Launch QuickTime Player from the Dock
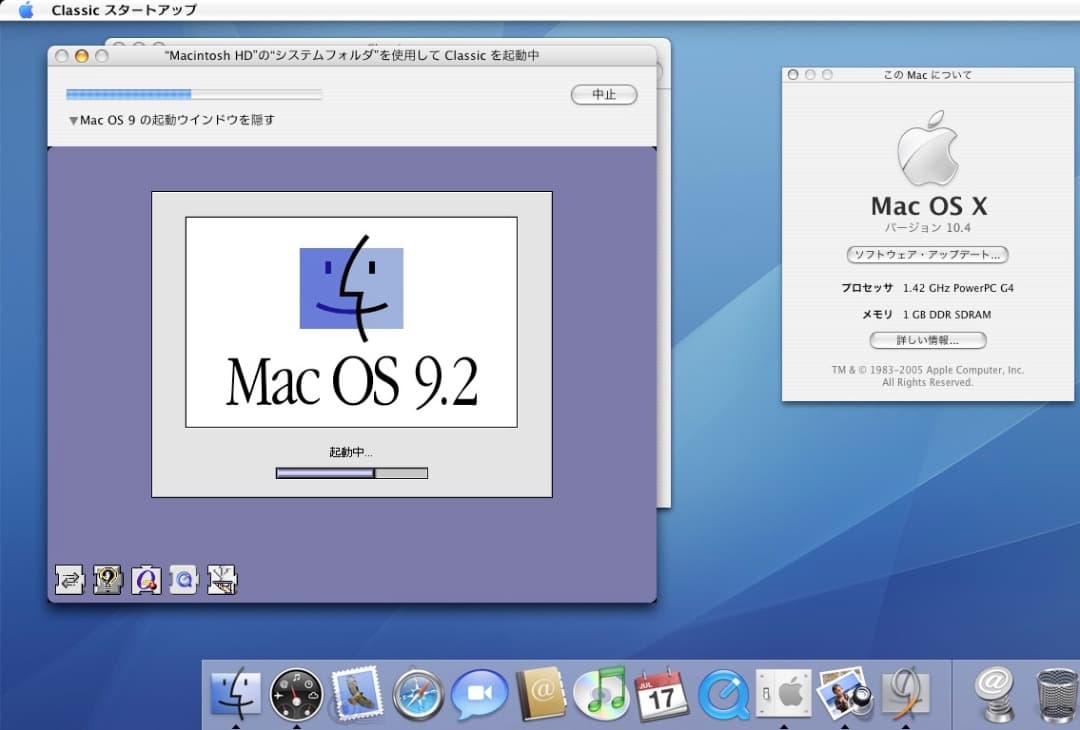The width and height of the screenshot is (1080, 730). [x=723, y=694]
